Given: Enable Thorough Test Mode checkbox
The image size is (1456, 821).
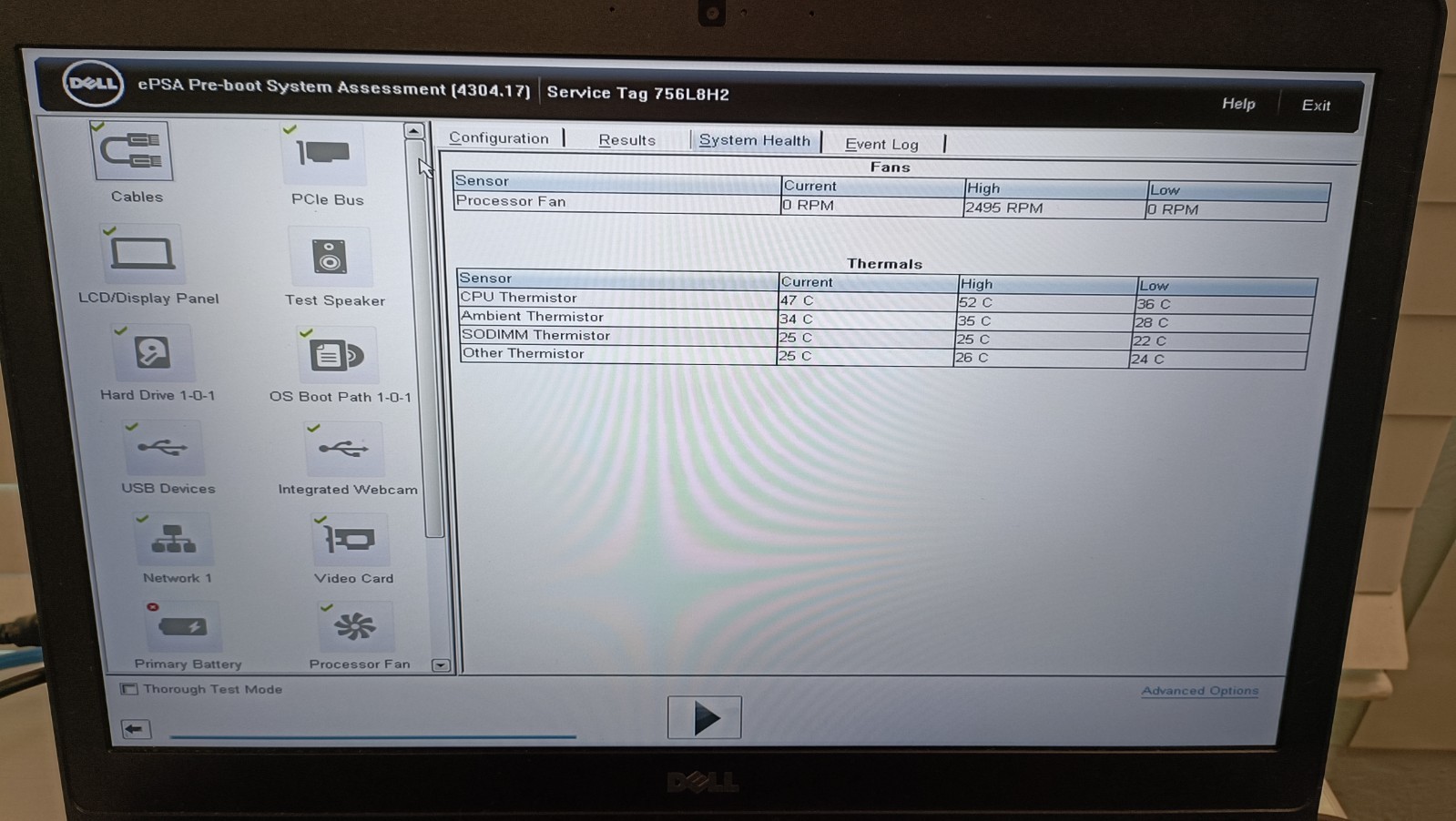Looking at the screenshot, I should tap(129, 689).
